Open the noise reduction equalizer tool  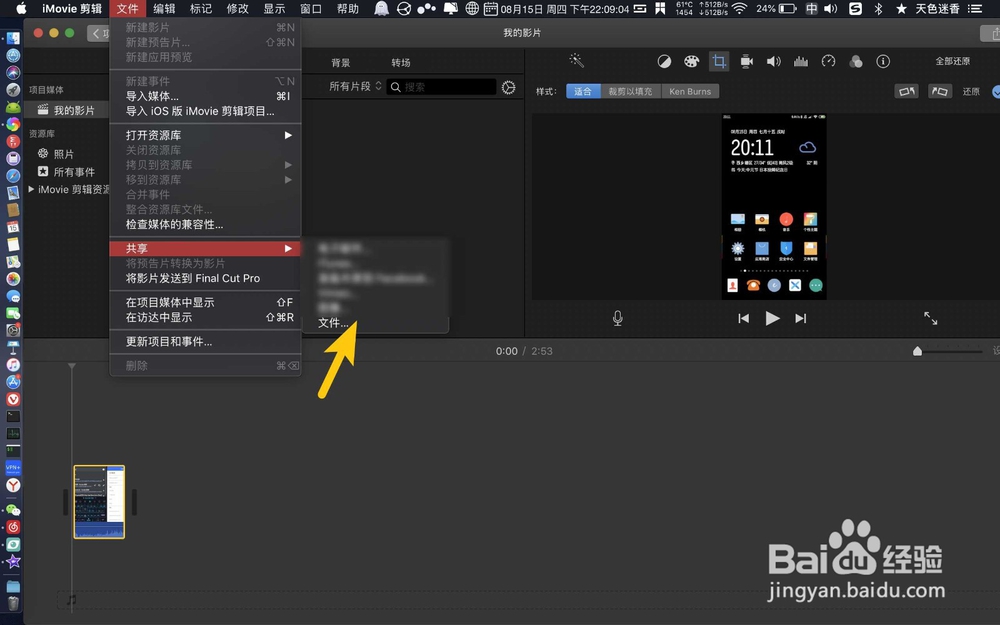pos(801,61)
